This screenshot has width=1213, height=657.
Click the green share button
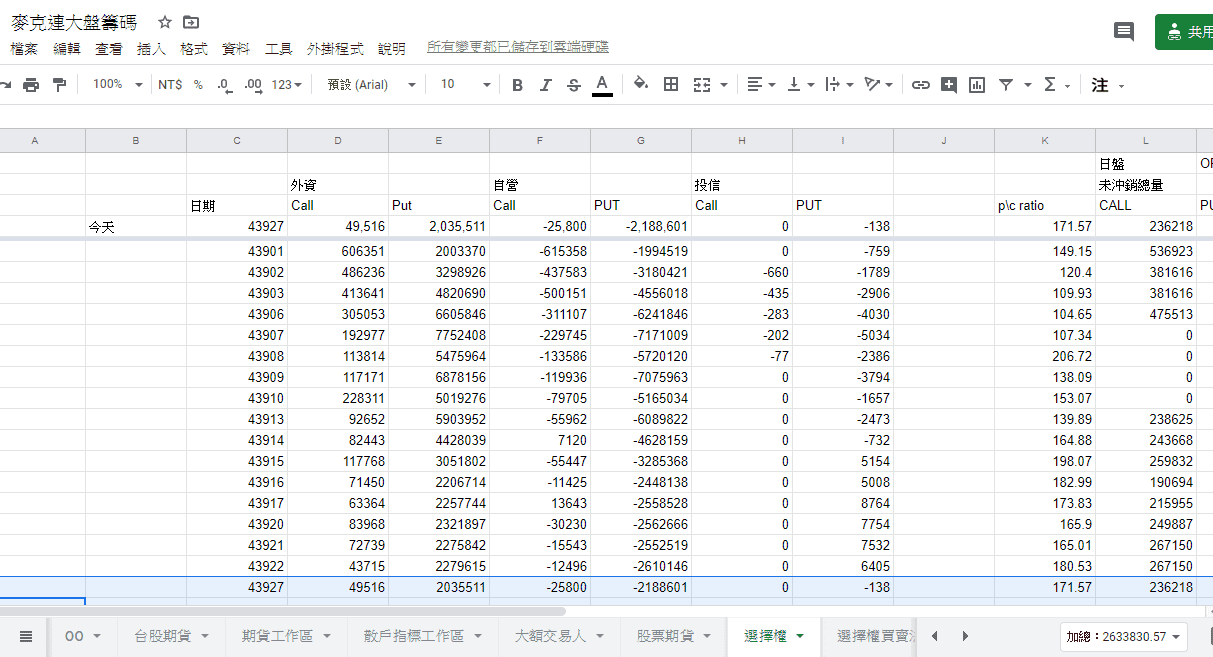pyautogui.click(x=1187, y=32)
